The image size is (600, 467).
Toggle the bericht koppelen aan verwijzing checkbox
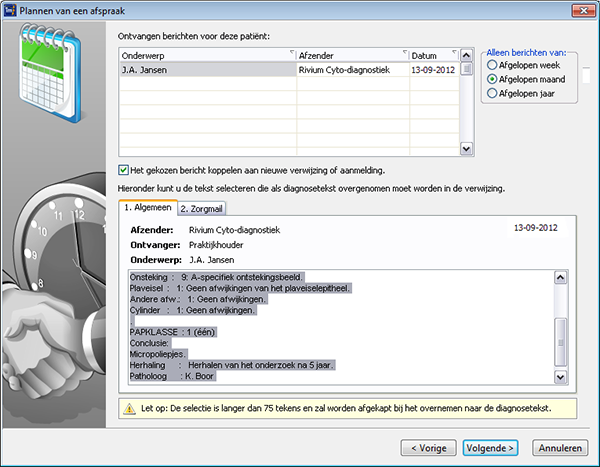coord(123,170)
